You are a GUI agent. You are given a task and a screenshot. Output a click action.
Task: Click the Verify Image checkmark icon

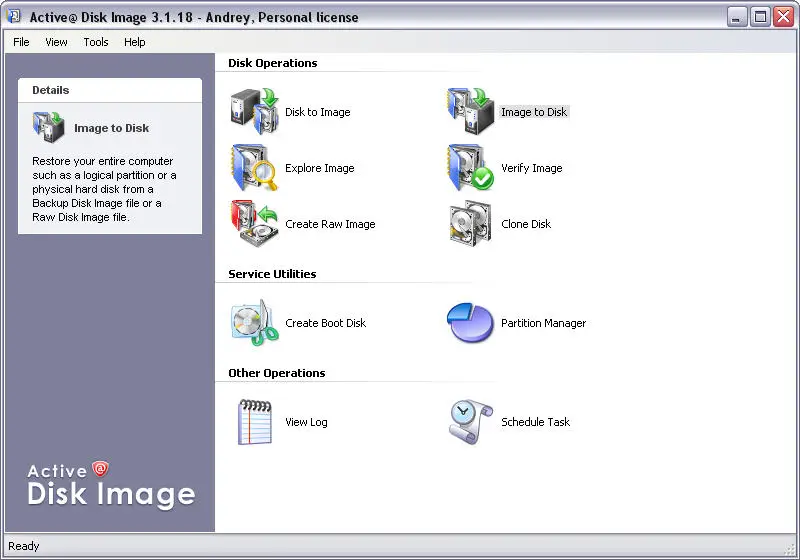click(470, 168)
